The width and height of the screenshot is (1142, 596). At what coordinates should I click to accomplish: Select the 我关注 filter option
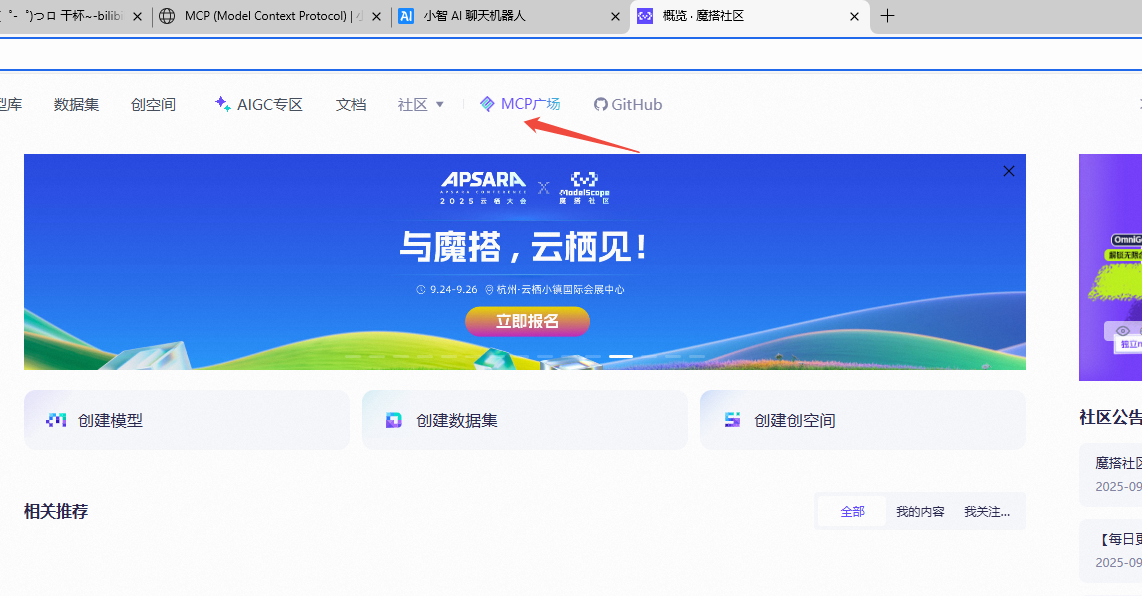(985, 510)
